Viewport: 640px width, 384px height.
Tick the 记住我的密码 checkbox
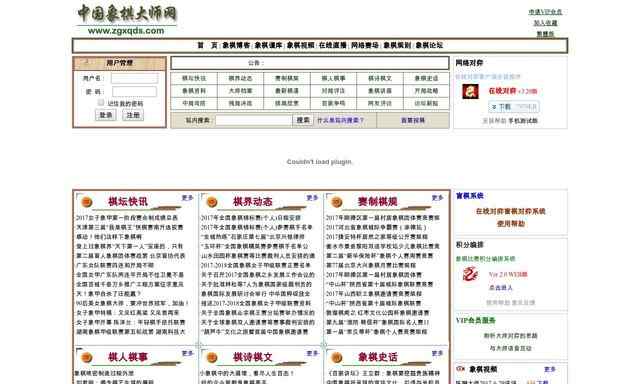101,102
